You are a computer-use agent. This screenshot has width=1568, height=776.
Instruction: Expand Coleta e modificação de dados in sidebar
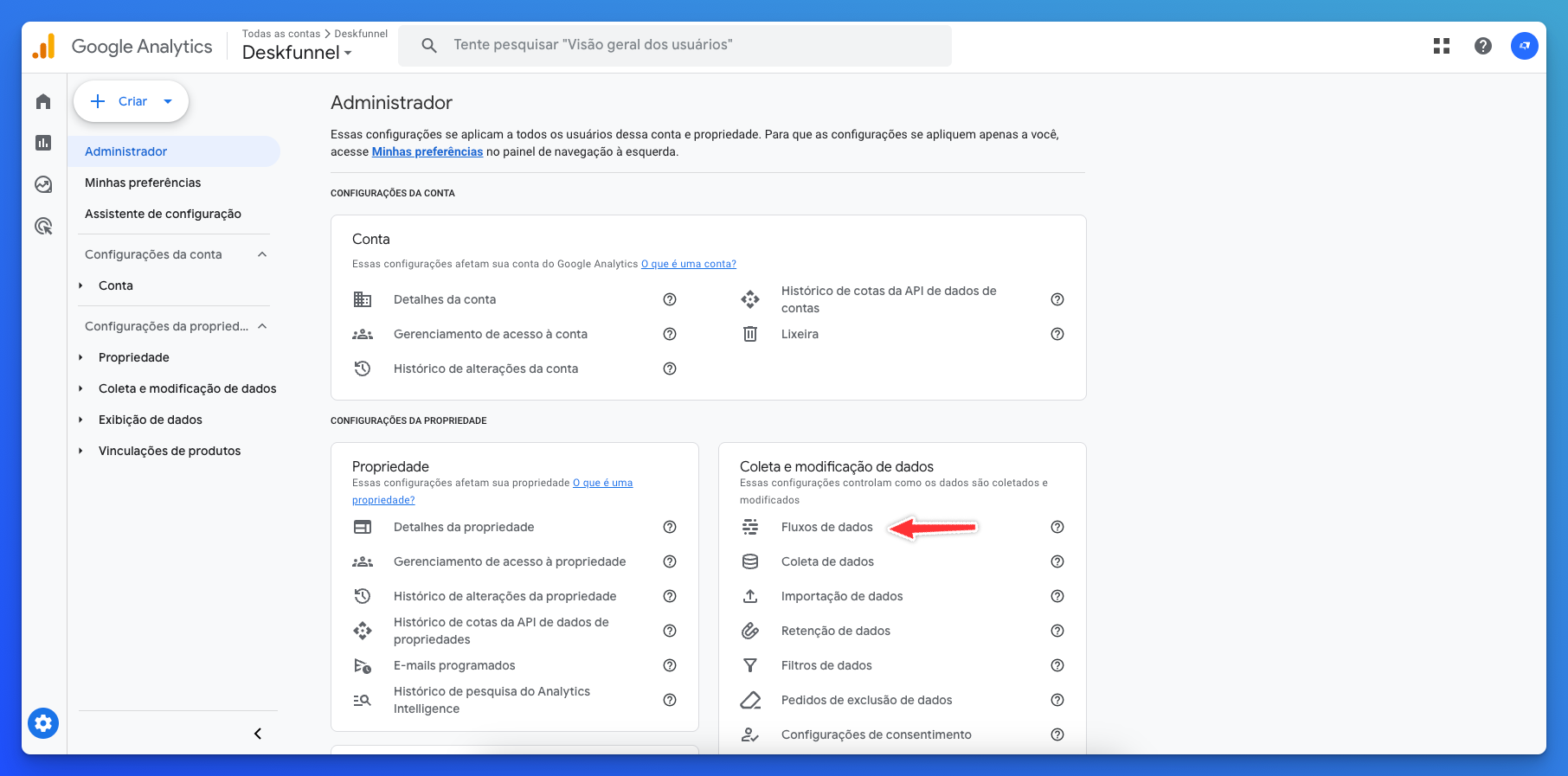81,388
